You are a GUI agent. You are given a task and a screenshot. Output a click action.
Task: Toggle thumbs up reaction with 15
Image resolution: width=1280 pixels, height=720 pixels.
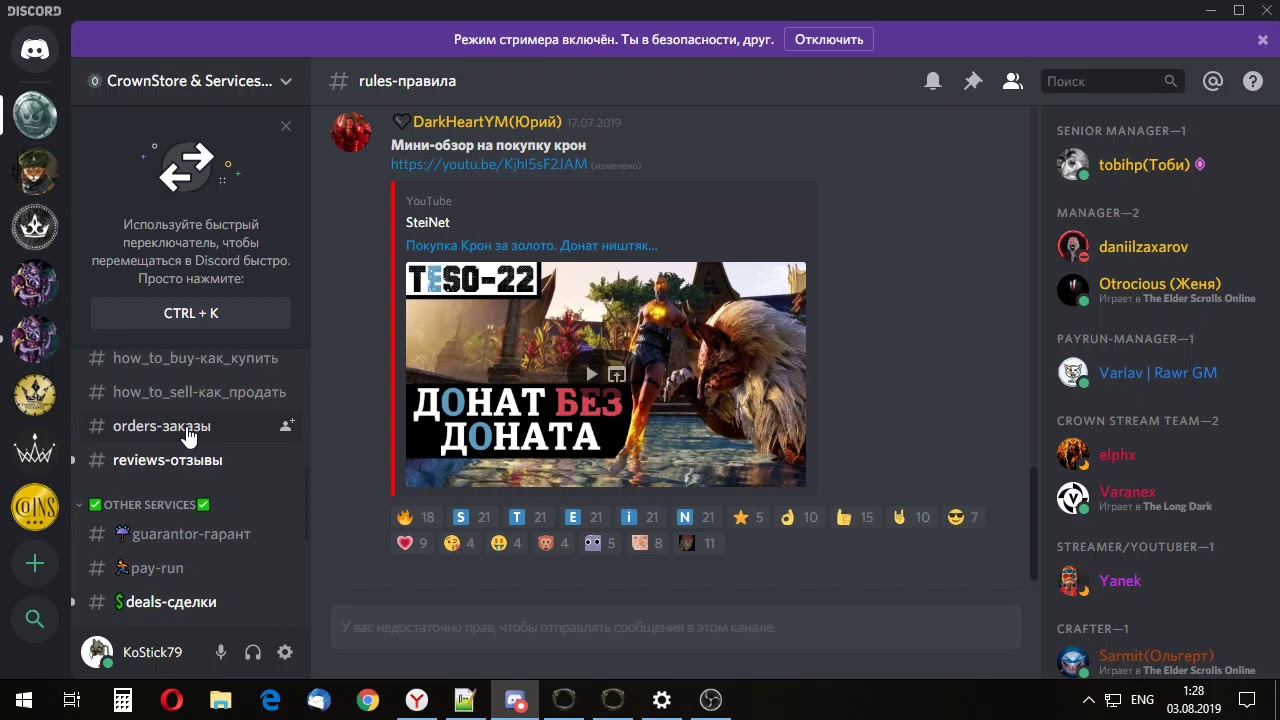coord(855,517)
